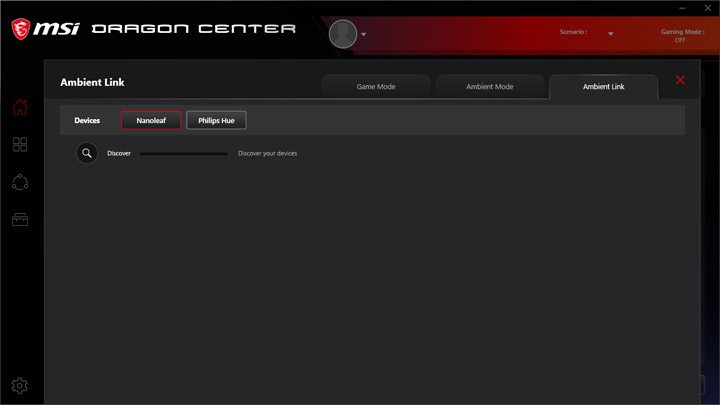Close the Ambient Link panel

(x=681, y=80)
